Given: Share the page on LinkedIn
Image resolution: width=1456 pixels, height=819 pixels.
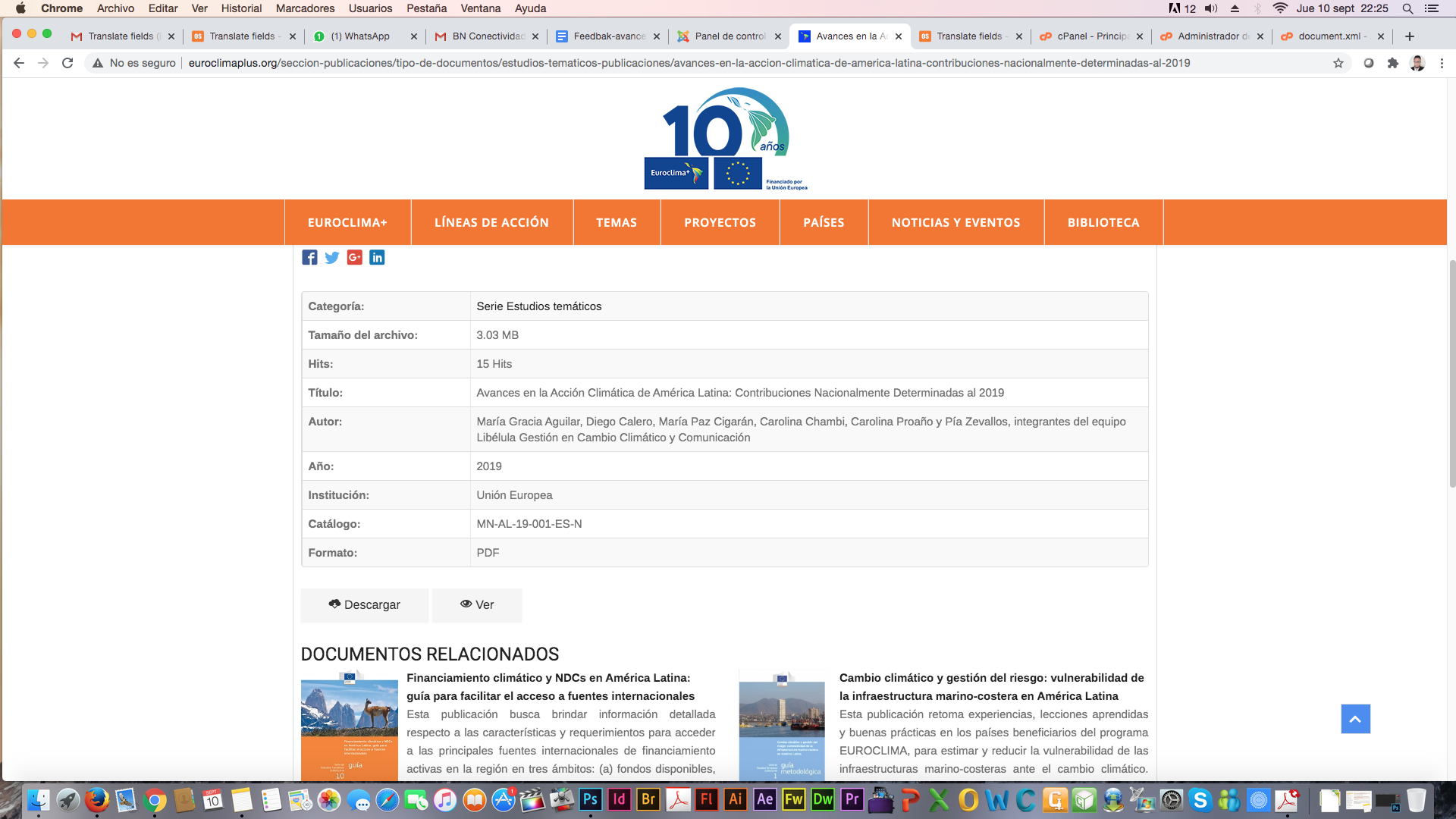Looking at the screenshot, I should (377, 258).
